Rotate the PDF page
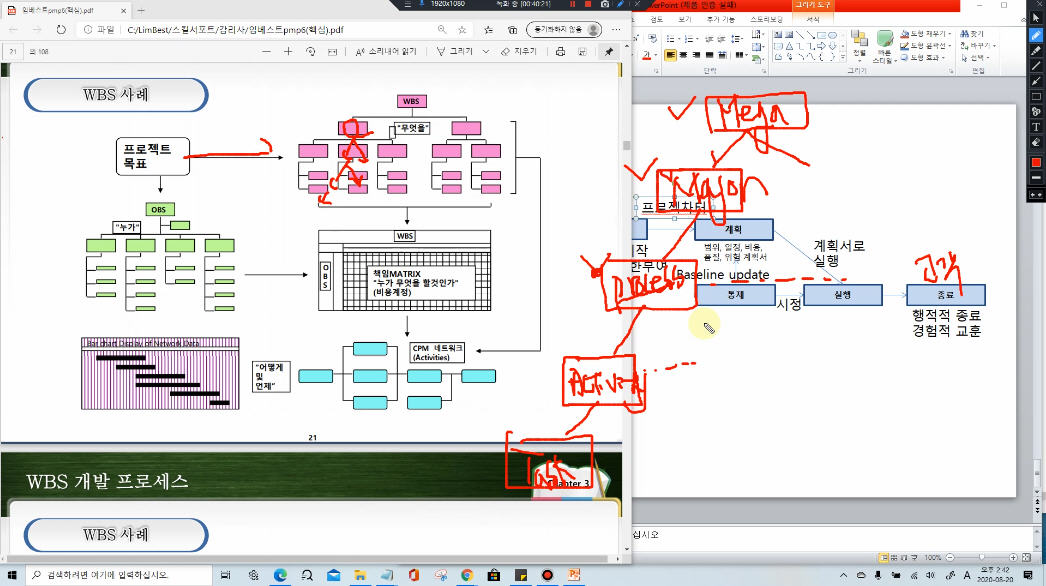Screen dimensions: 1046x586 [x=310, y=51]
